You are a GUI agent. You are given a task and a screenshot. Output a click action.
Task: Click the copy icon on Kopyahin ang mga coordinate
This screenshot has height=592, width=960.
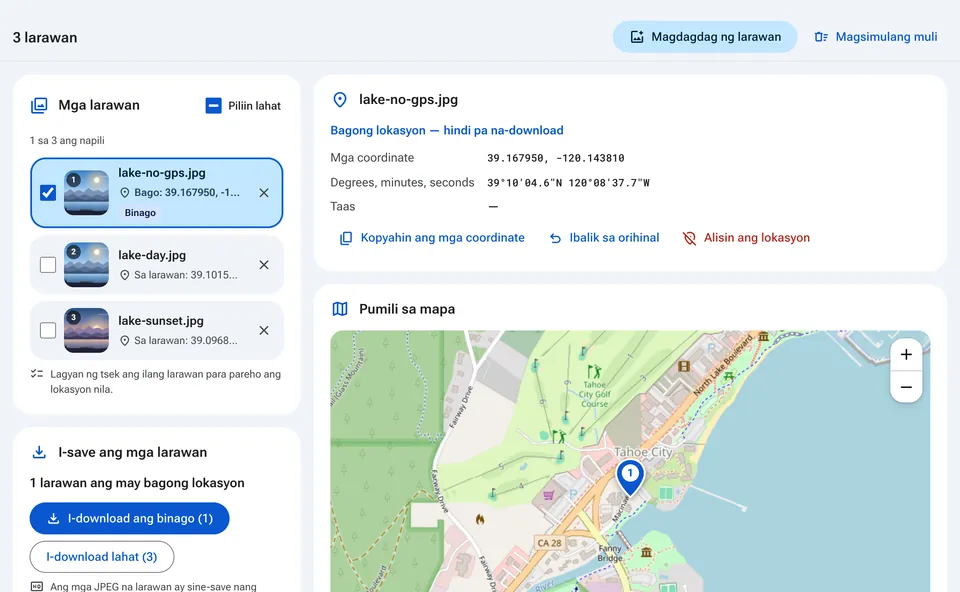coord(346,238)
